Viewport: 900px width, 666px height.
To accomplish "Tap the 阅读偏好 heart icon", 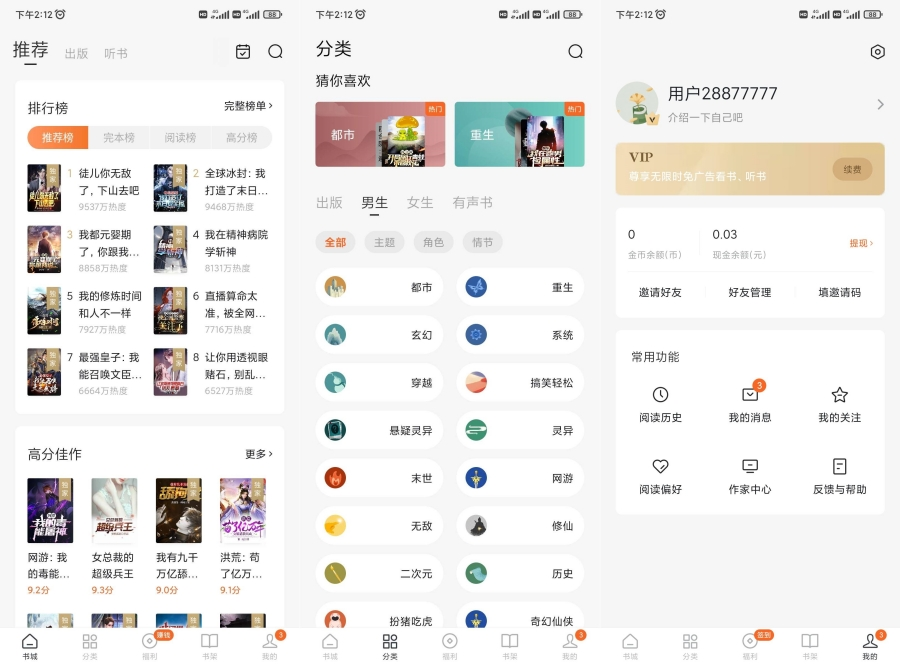I will (x=660, y=466).
